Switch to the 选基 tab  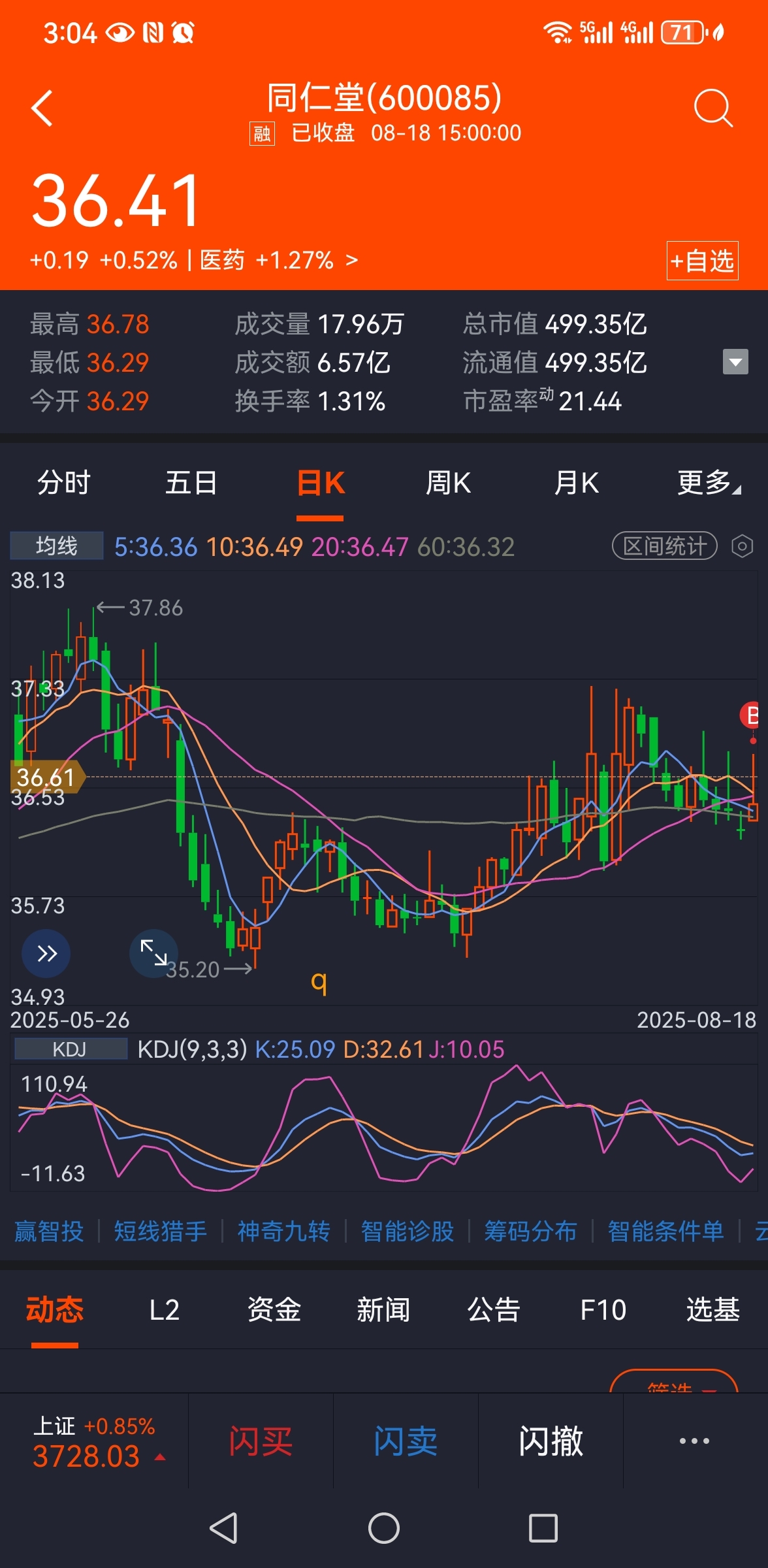click(712, 1310)
